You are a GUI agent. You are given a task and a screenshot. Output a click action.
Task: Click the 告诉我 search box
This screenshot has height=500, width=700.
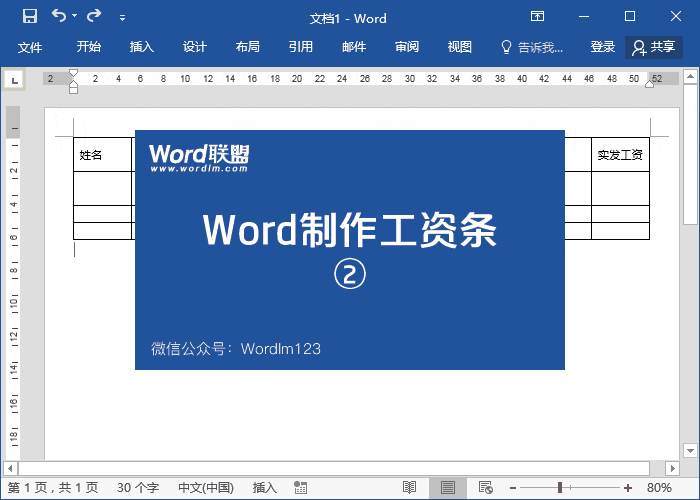pos(532,47)
